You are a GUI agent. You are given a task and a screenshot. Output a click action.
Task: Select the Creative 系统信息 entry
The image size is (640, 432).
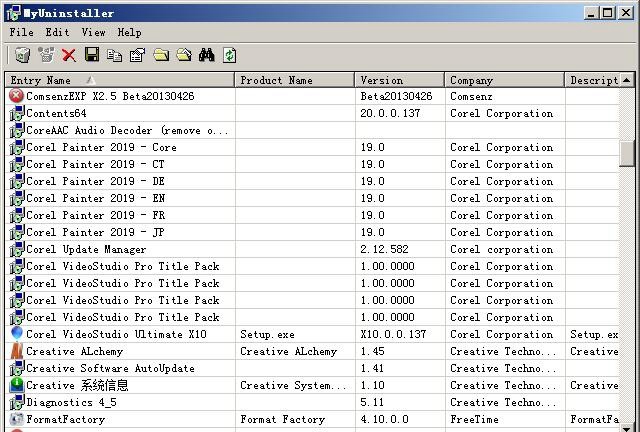point(77,385)
